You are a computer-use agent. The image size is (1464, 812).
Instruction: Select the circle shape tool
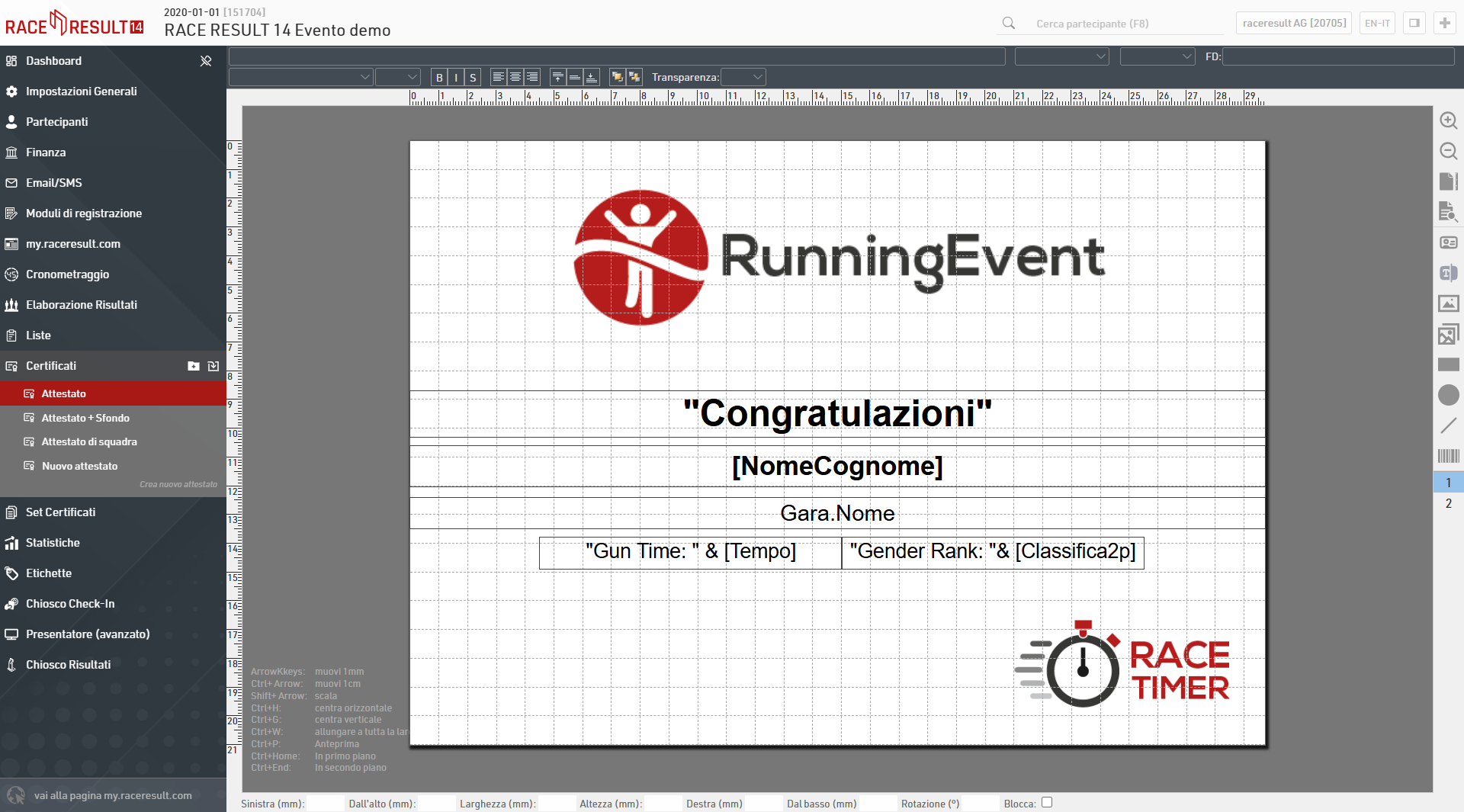[x=1448, y=395]
